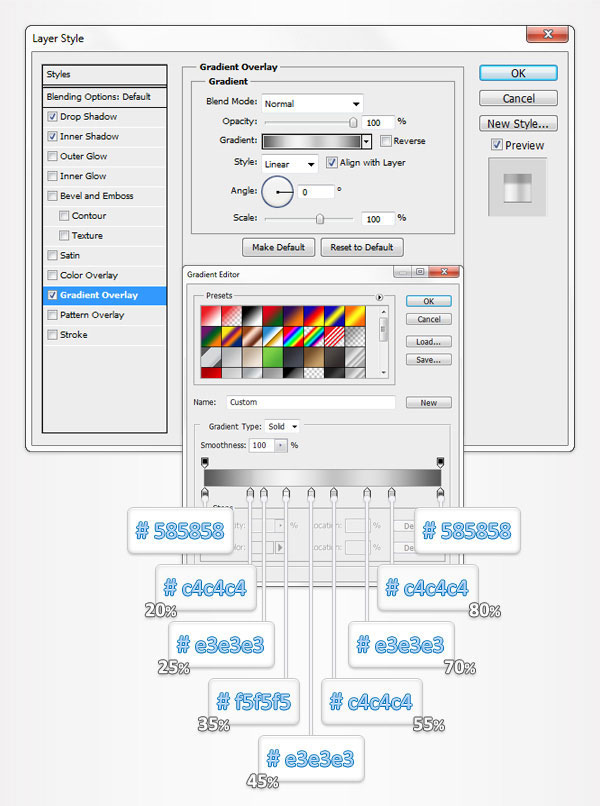The height and width of the screenshot is (806, 600).
Task: Open the Style Linear dropdown
Action: 289,164
